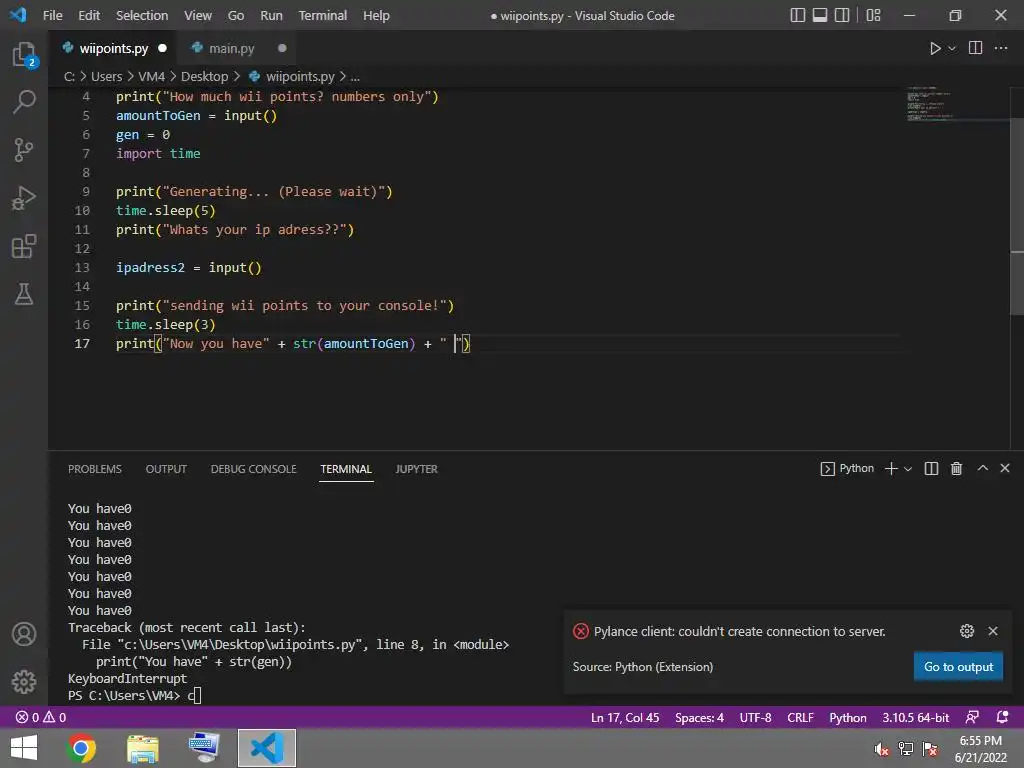This screenshot has width=1024, height=768.
Task: Split the editor to the right
Action: (x=975, y=48)
